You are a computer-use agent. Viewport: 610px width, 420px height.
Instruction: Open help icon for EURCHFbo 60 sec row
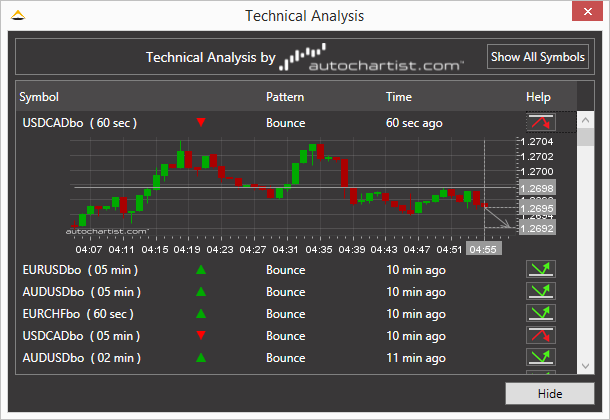coord(540,314)
